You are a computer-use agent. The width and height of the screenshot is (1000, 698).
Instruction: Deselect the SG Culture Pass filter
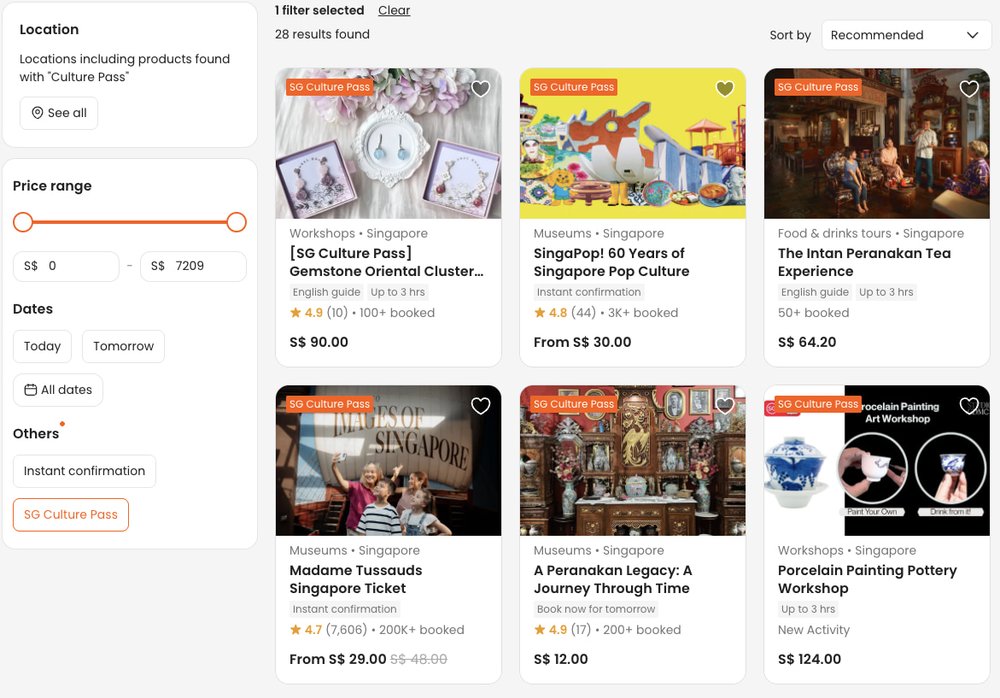[71, 515]
